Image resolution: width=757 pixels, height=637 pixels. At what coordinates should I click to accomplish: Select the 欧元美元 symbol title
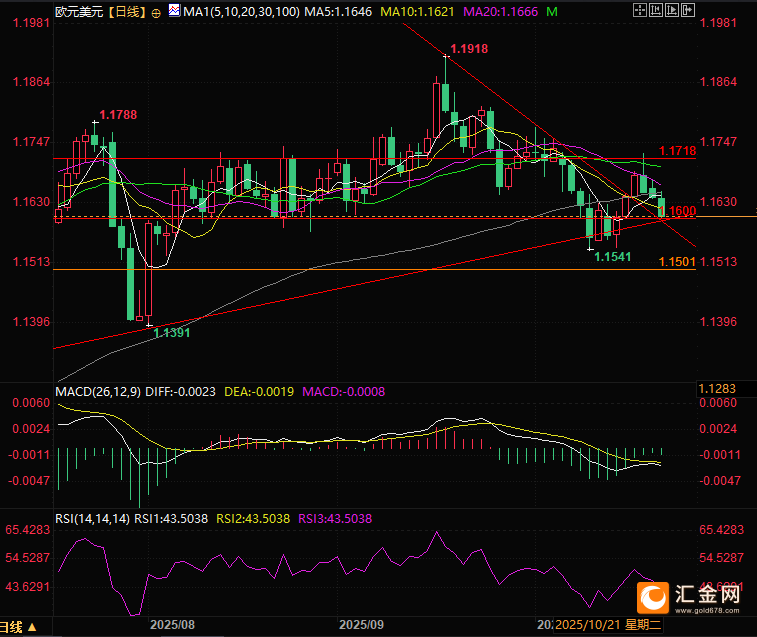click(x=79, y=12)
